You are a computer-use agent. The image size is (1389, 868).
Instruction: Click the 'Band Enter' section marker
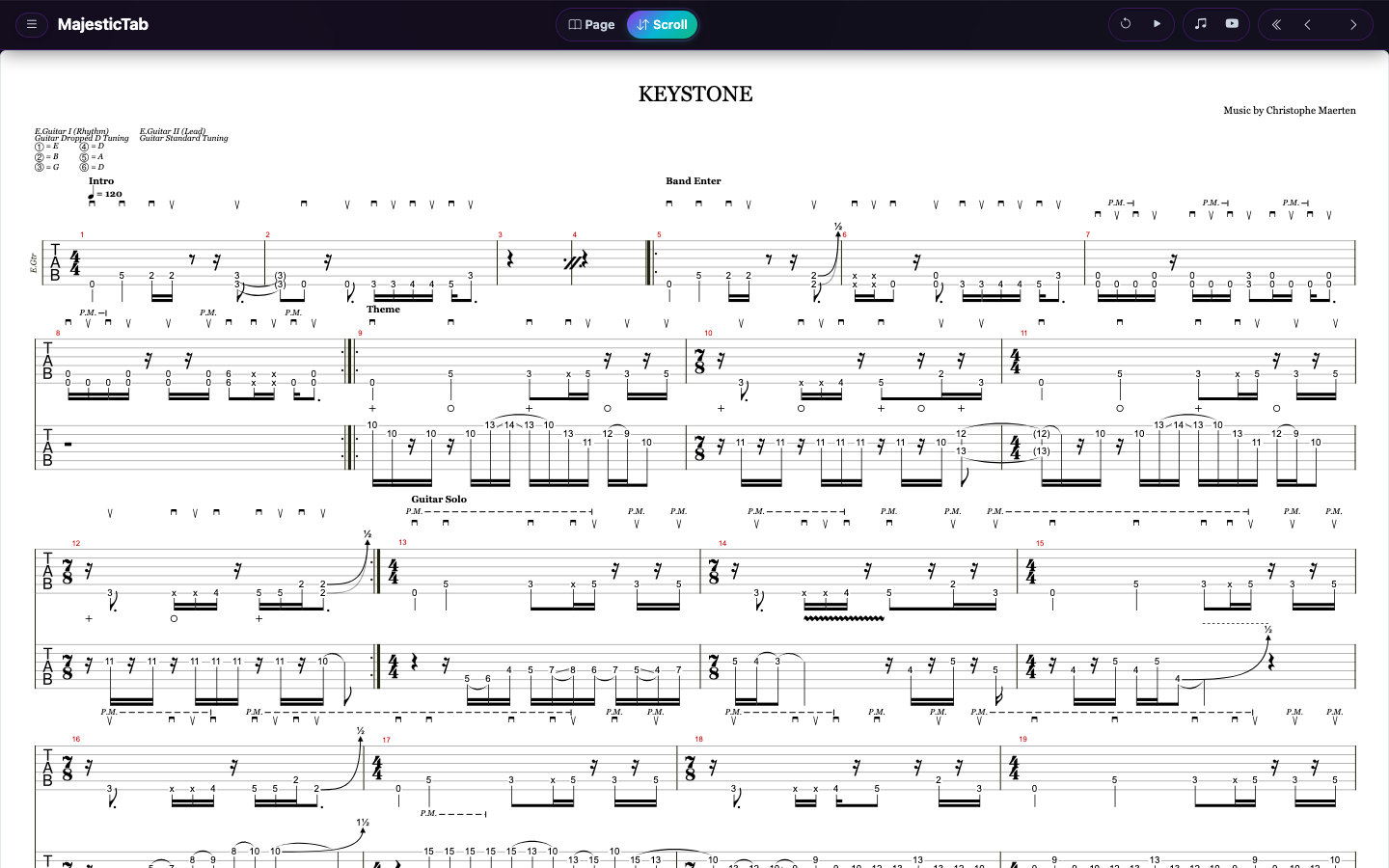(694, 181)
